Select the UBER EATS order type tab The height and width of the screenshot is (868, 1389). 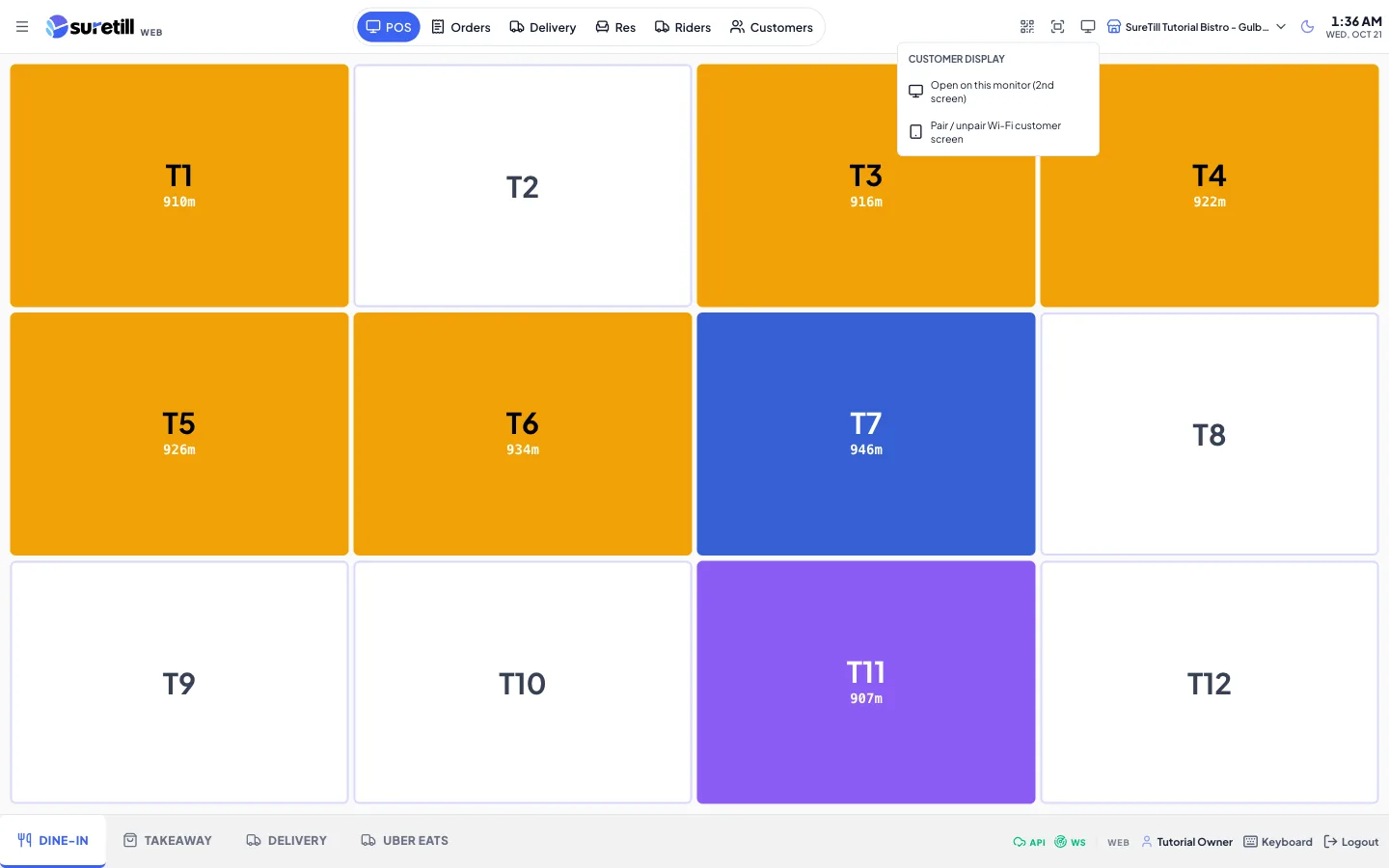[x=405, y=840]
